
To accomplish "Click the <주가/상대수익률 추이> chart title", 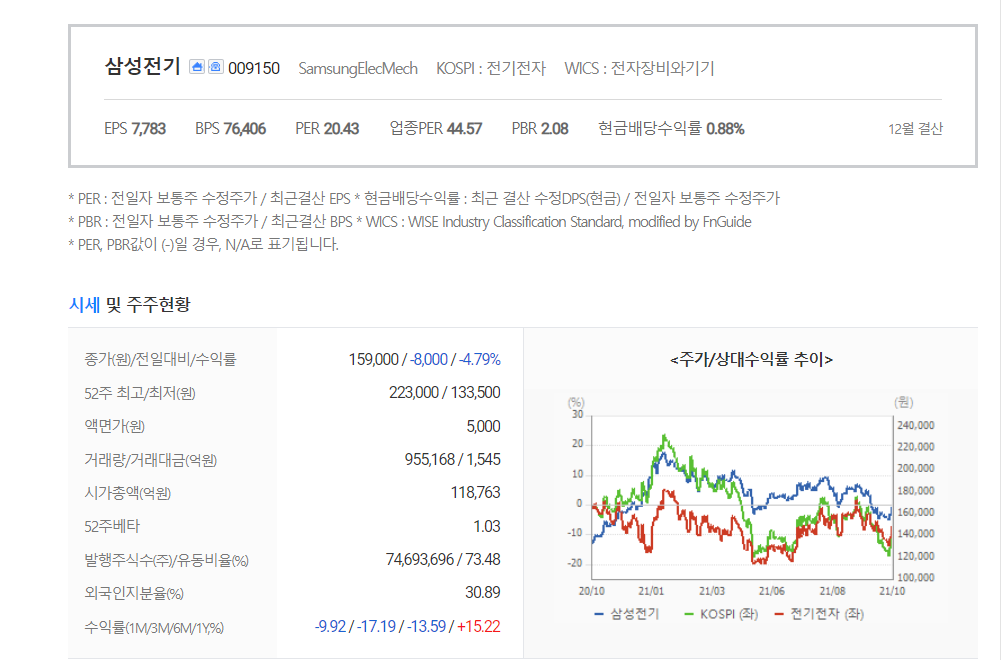I will 751,359.
